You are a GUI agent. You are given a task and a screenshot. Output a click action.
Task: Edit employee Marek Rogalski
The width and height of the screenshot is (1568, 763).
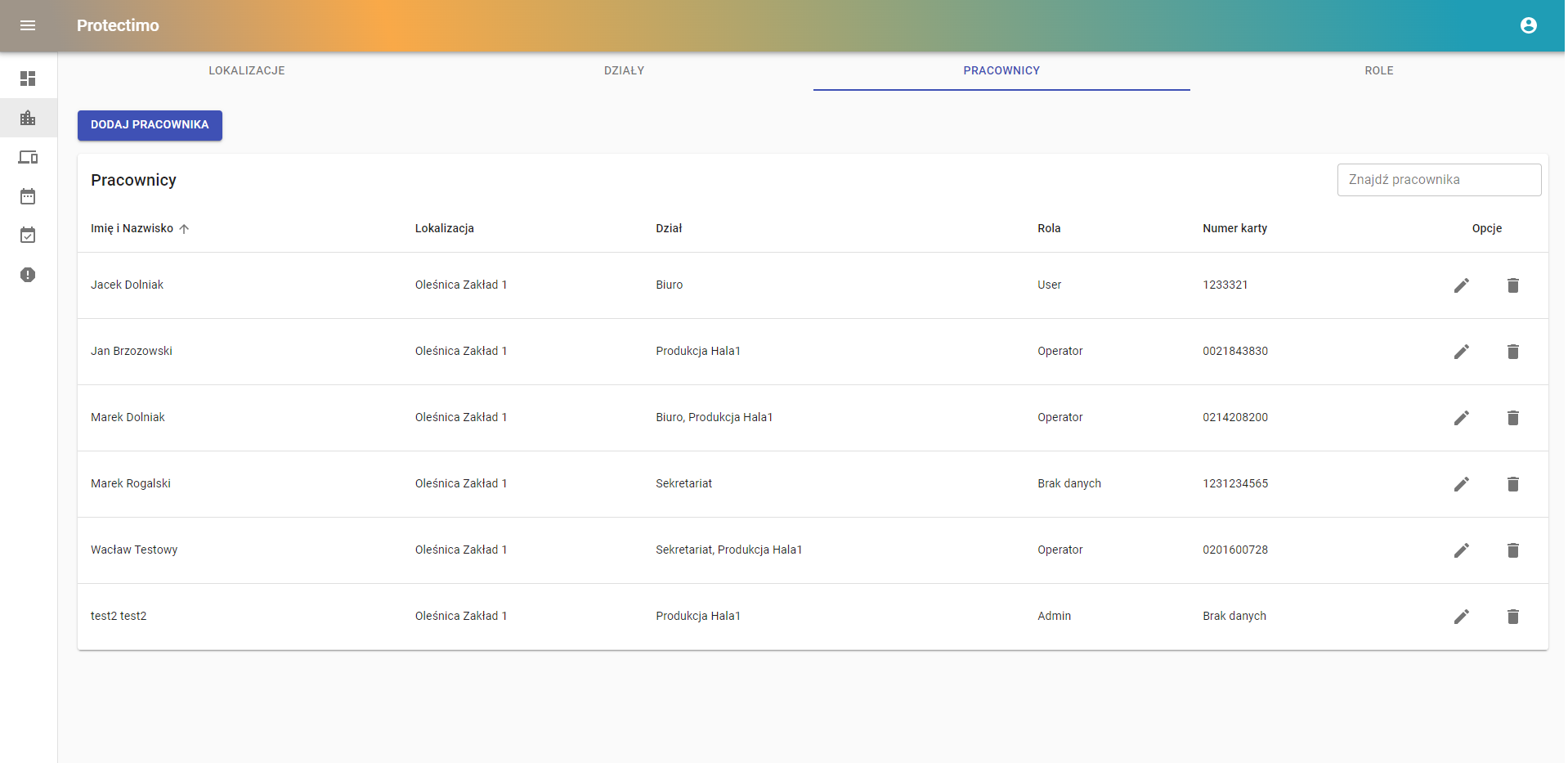coord(1461,484)
